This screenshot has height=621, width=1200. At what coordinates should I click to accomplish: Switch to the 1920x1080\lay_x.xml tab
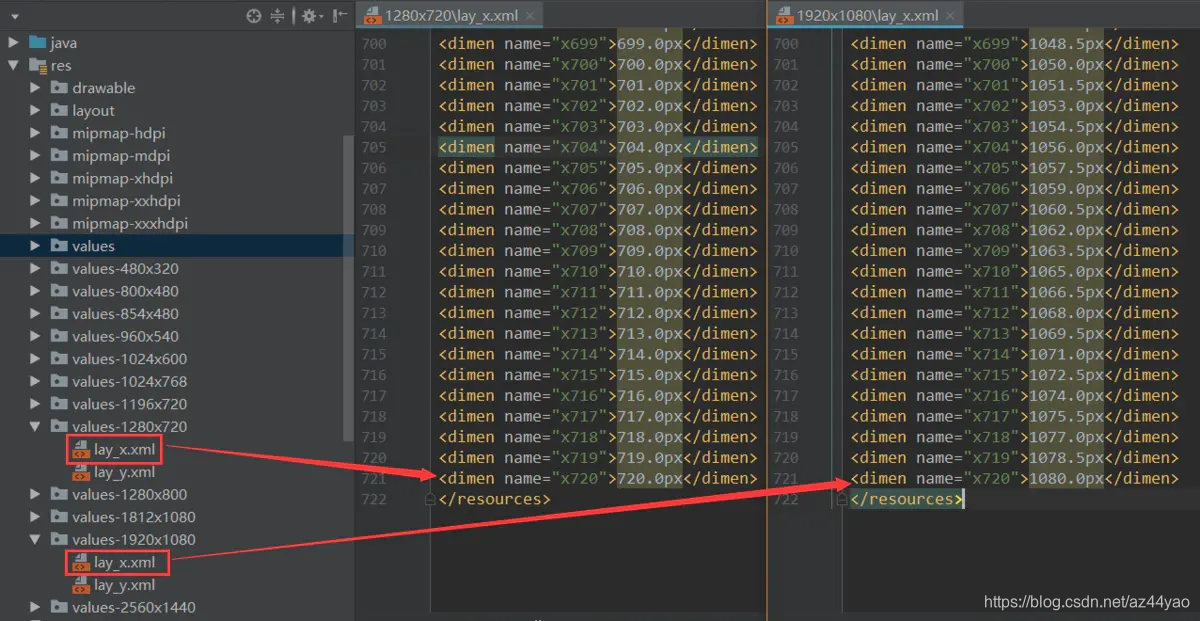[x=866, y=15]
